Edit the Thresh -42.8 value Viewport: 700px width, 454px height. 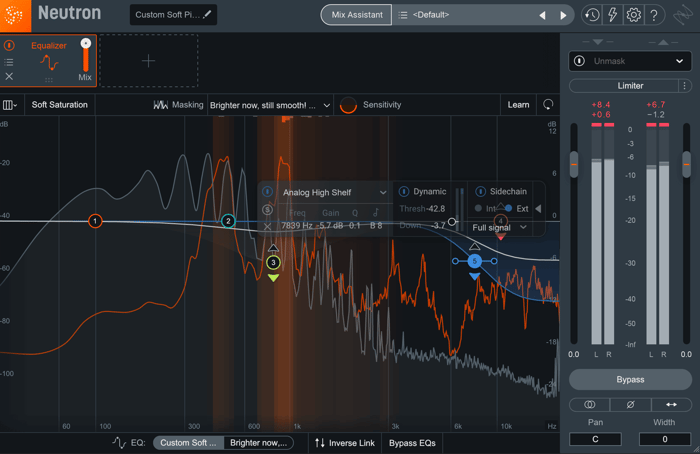coord(435,208)
